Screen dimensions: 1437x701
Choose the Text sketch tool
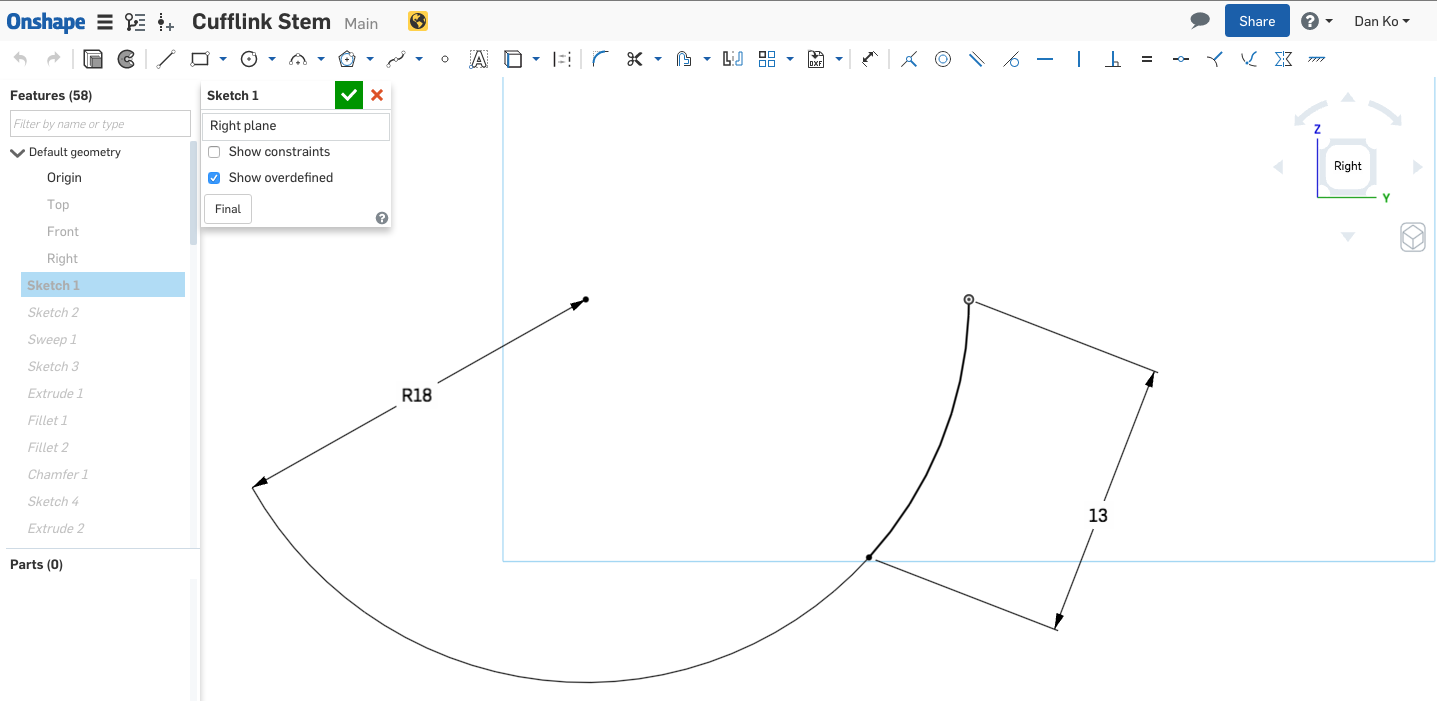coord(479,59)
